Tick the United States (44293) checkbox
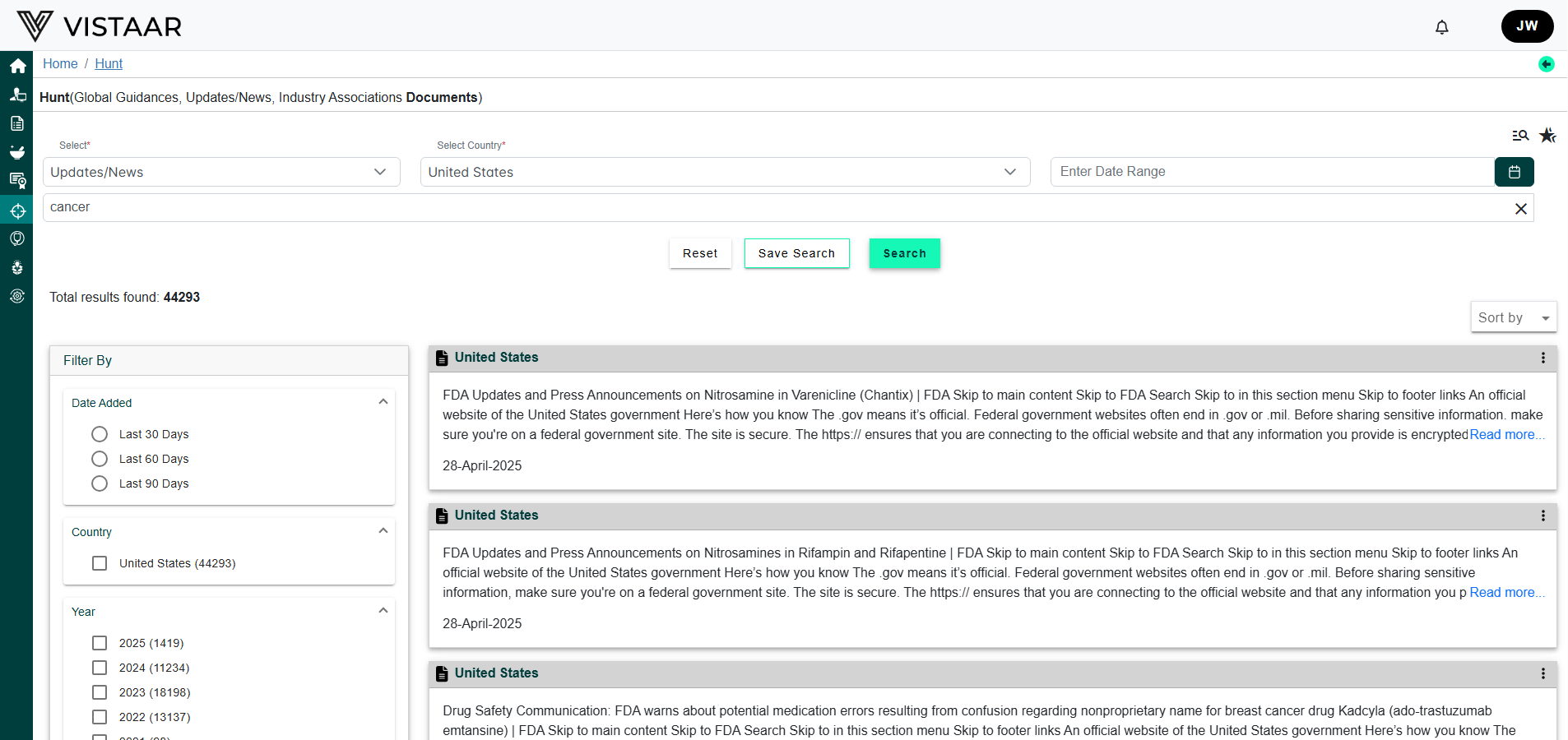The width and height of the screenshot is (1568, 740). point(100,563)
